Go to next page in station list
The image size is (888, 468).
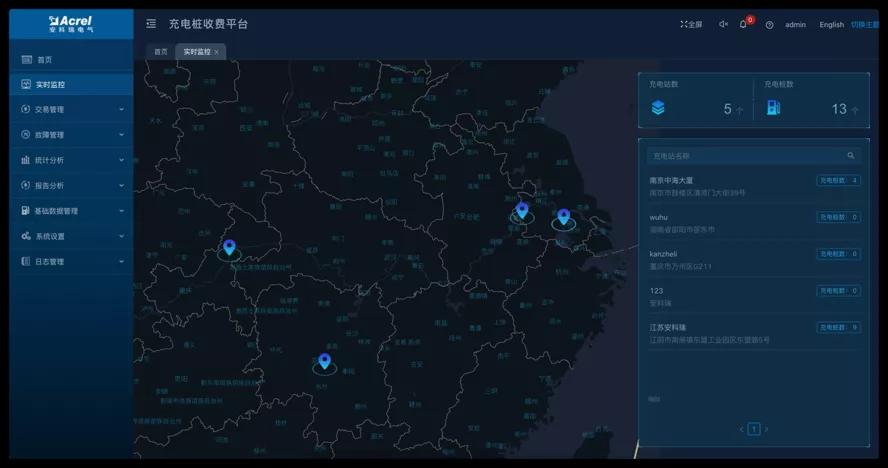pos(766,429)
